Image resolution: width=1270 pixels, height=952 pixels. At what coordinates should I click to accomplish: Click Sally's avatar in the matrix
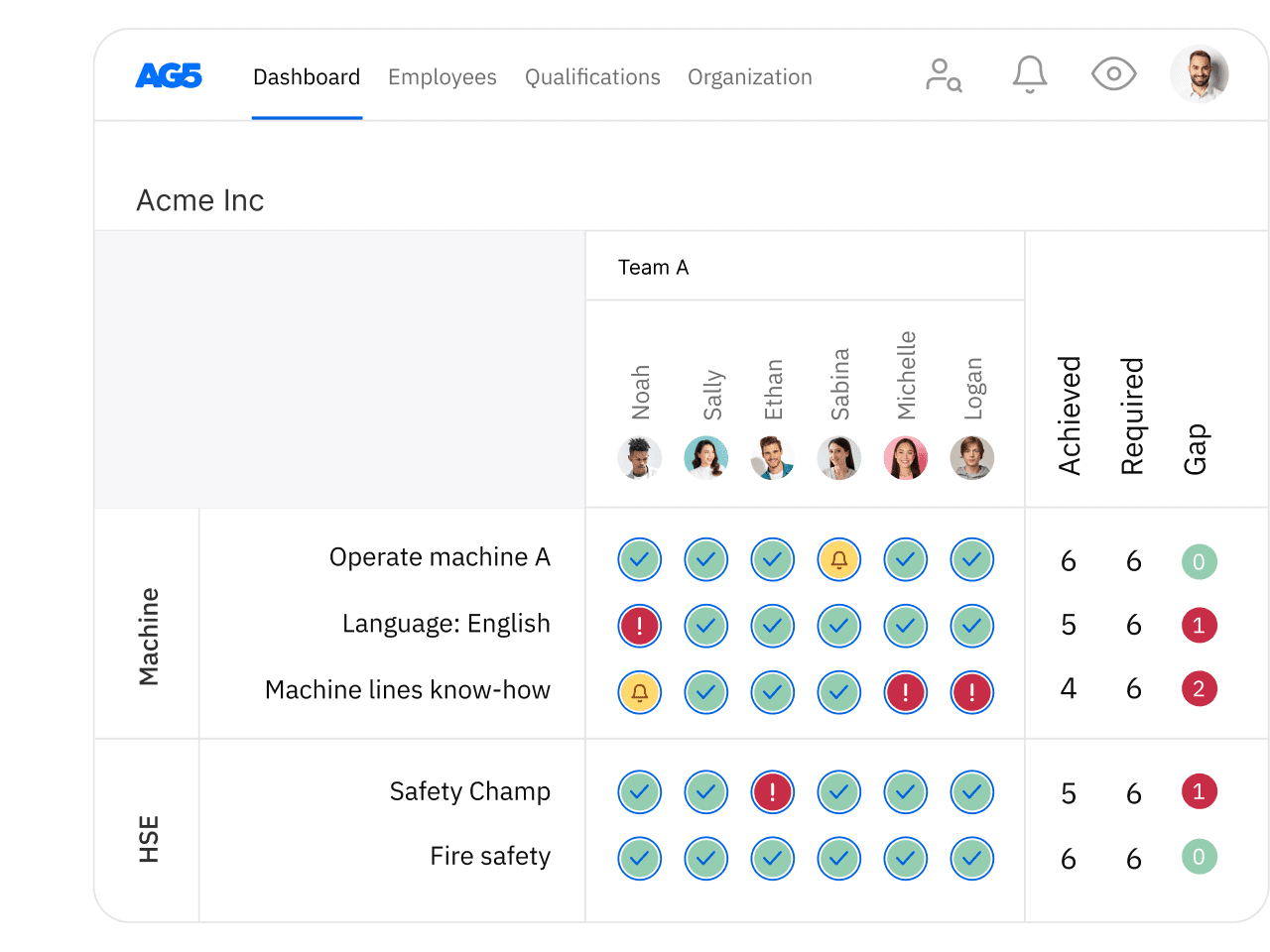[705, 458]
